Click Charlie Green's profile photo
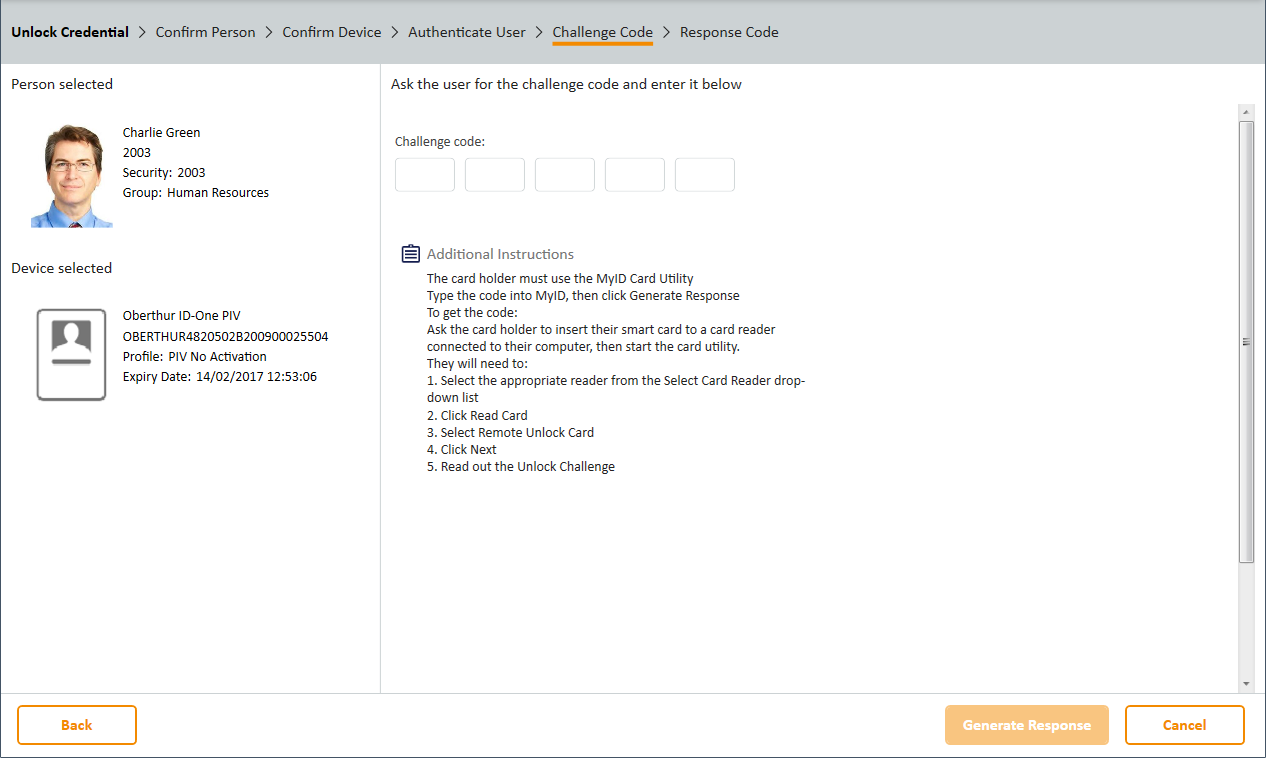1266x758 pixels. 72,176
